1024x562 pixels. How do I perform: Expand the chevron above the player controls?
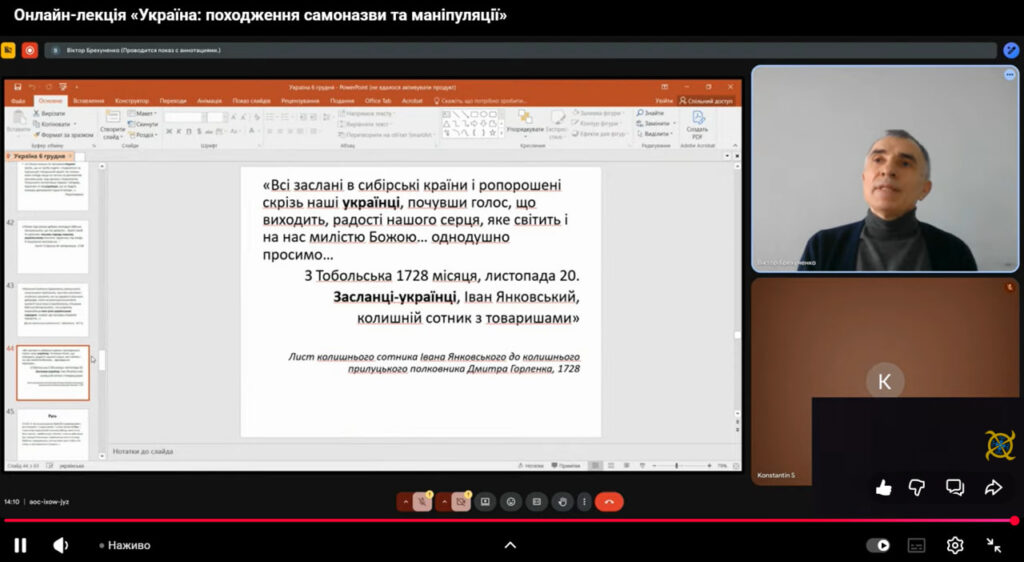510,545
